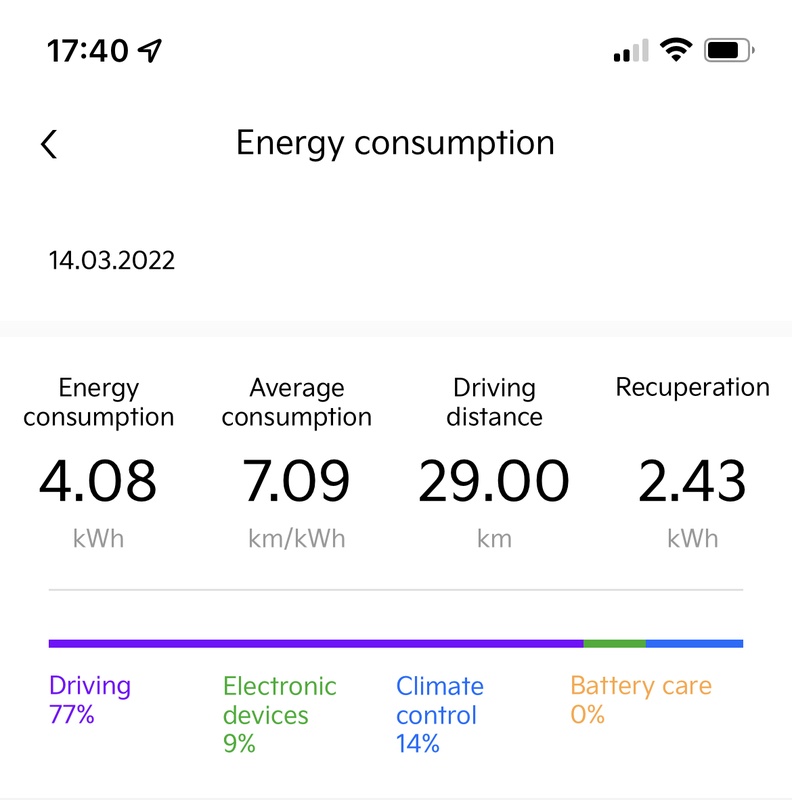Tap the 17:40 clock in status bar
Viewport: 792px width, 800px height.
coord(89,50)
